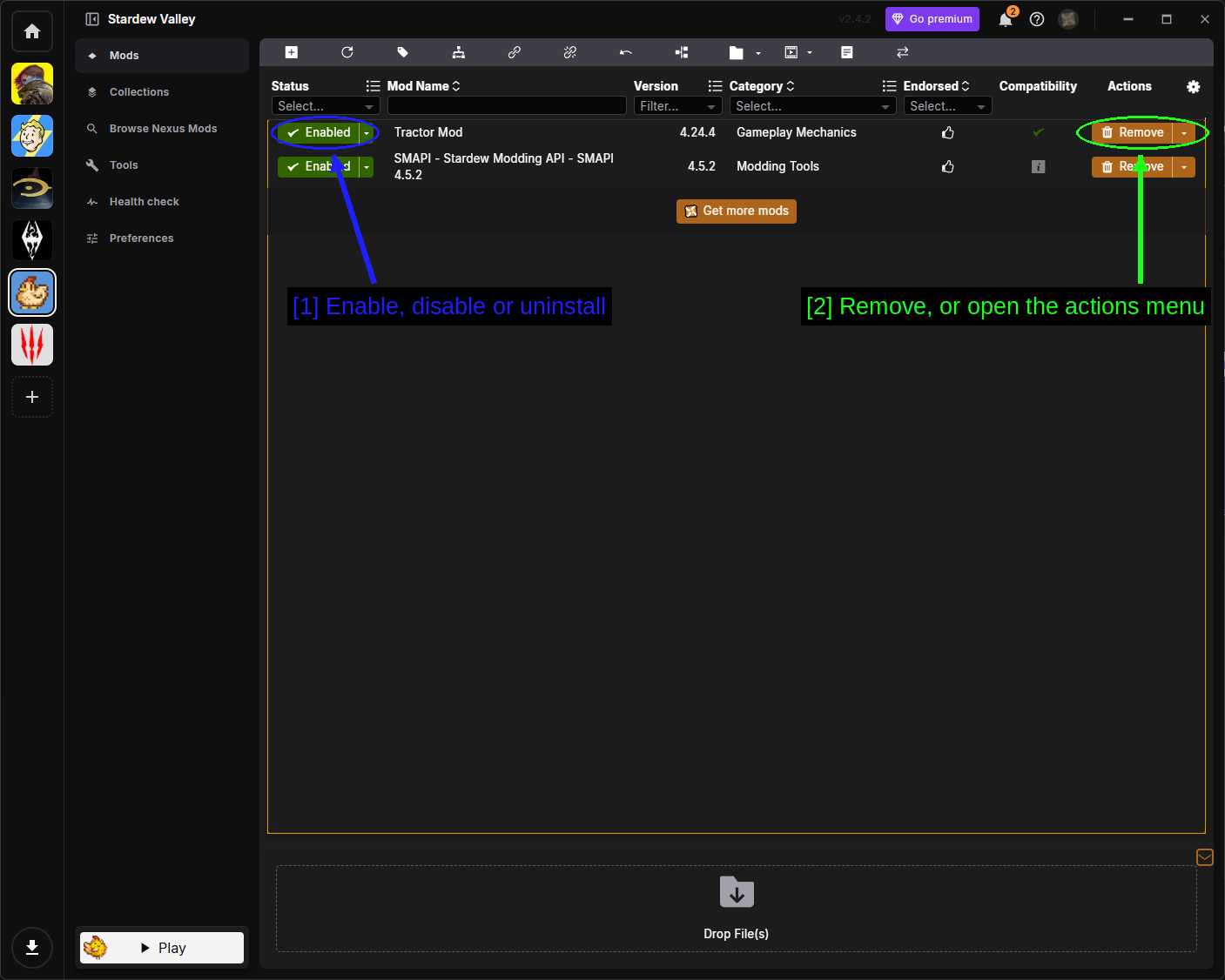This screenshot has width=1225, height=980.
Task: Click the tag toolbar icon
Action: point(403,52)
